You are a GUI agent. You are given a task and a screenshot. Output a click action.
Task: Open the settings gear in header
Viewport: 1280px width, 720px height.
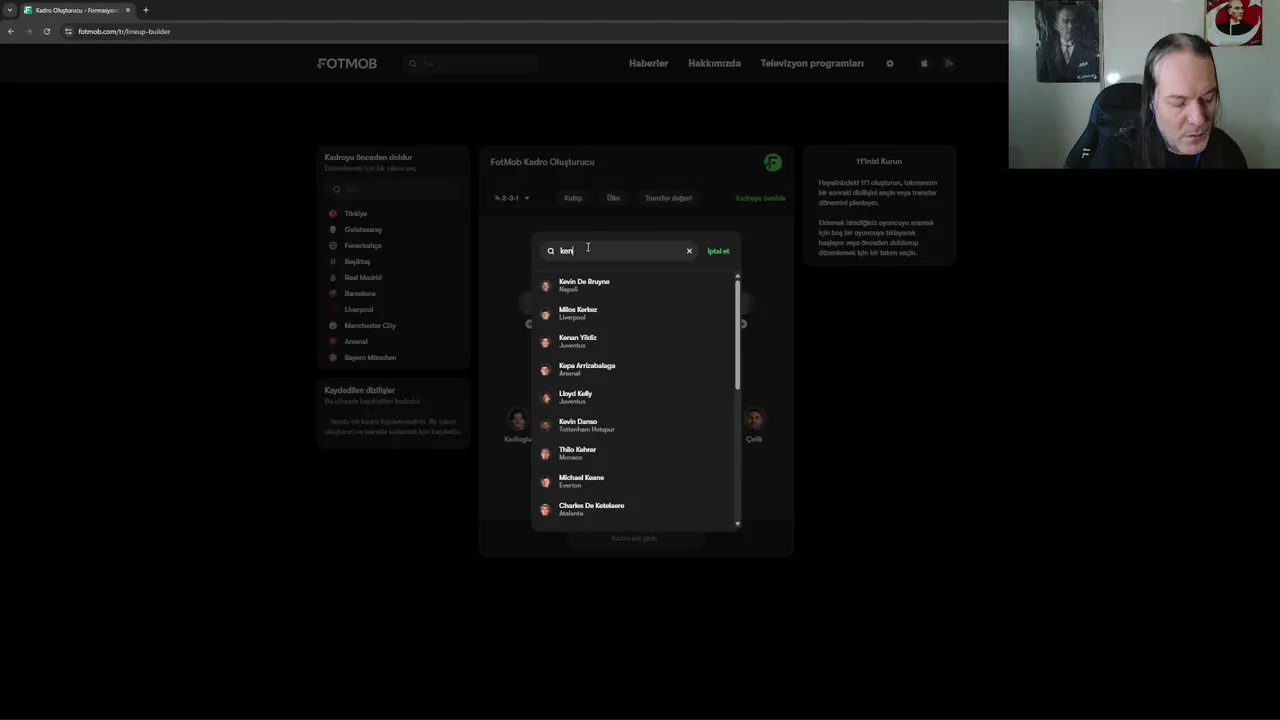click(x=890, y=63)
